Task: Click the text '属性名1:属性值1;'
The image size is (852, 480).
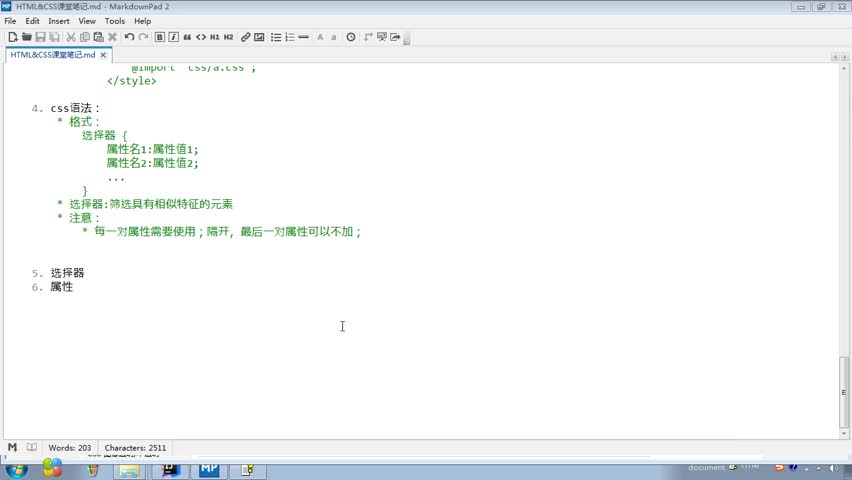Action: pos(153,149)
